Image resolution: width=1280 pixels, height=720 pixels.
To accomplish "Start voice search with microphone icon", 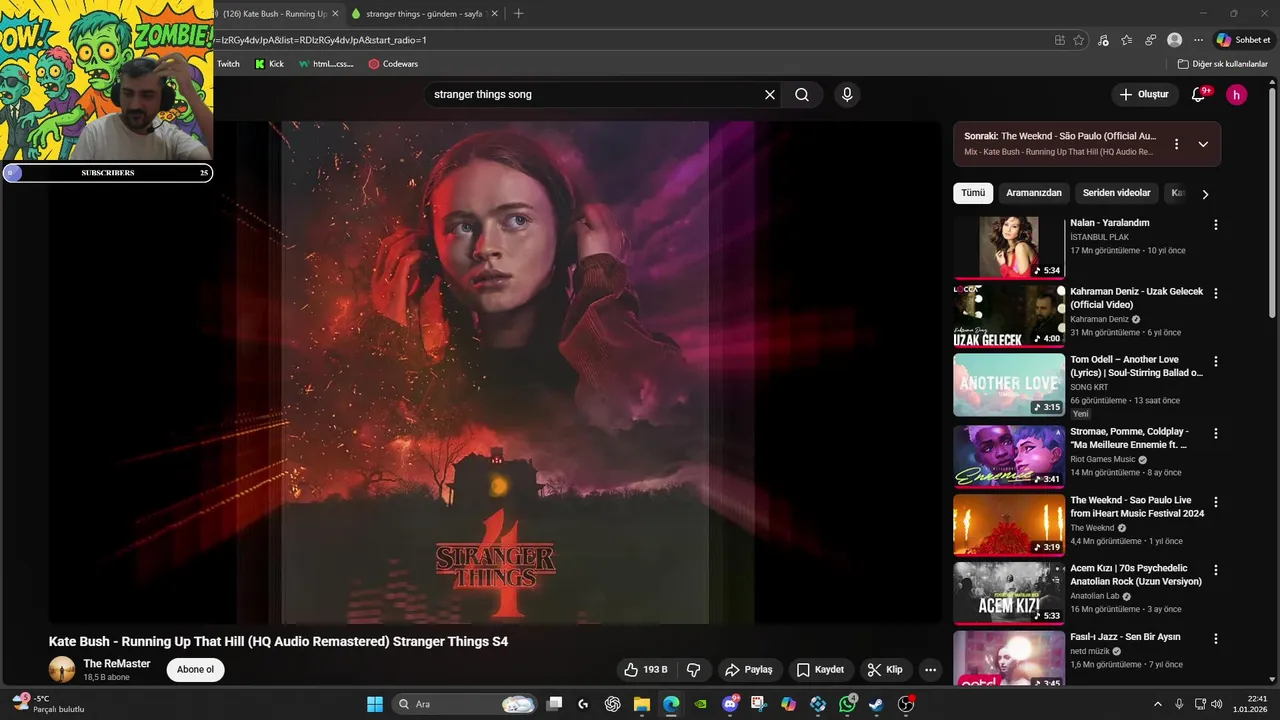I will click(847, 95).
